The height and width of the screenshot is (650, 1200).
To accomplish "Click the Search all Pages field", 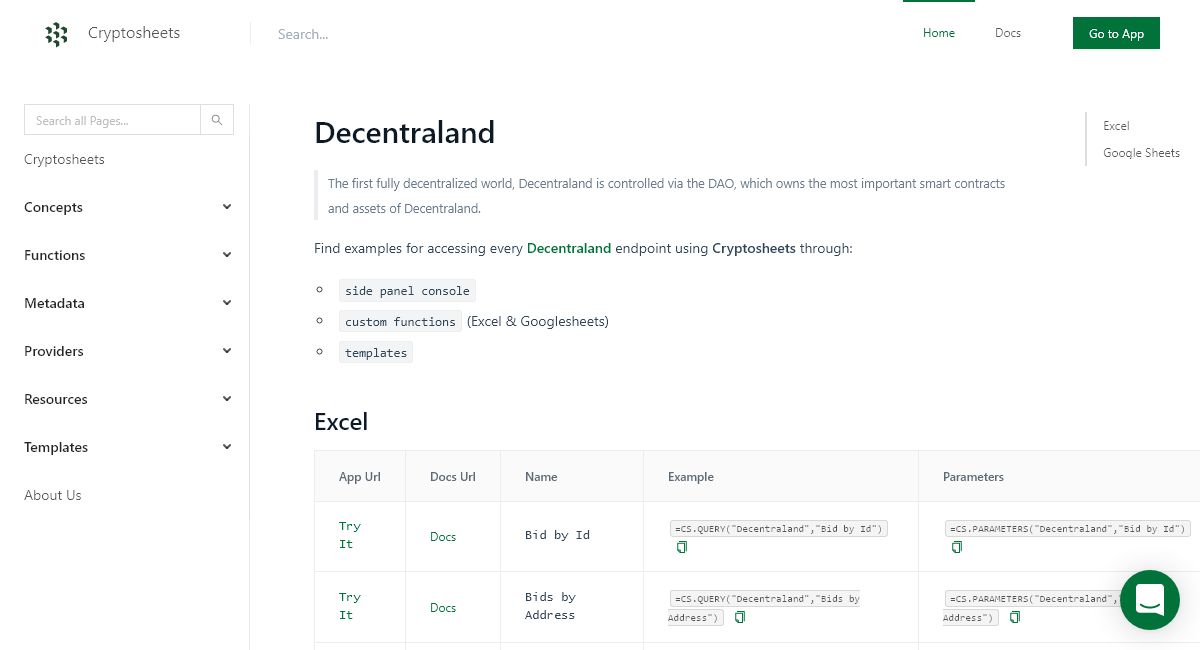I will click(110, 119).
